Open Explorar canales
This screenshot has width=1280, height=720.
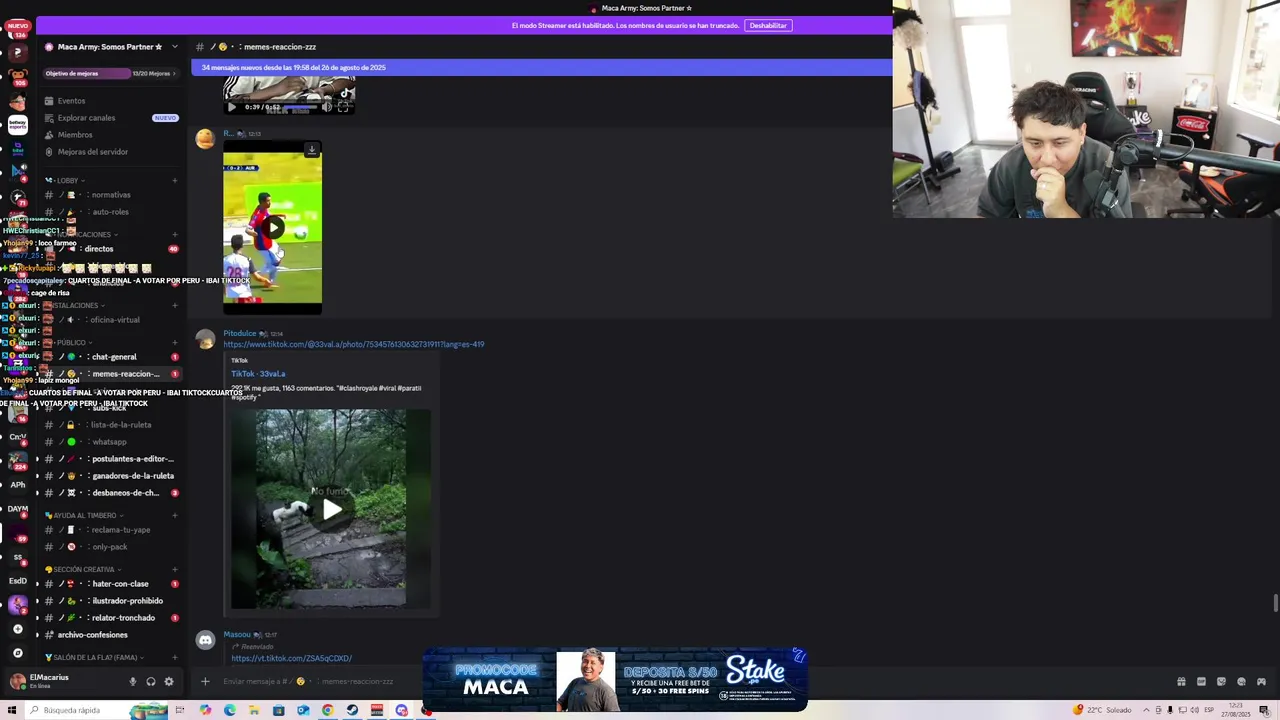point(111,118)
